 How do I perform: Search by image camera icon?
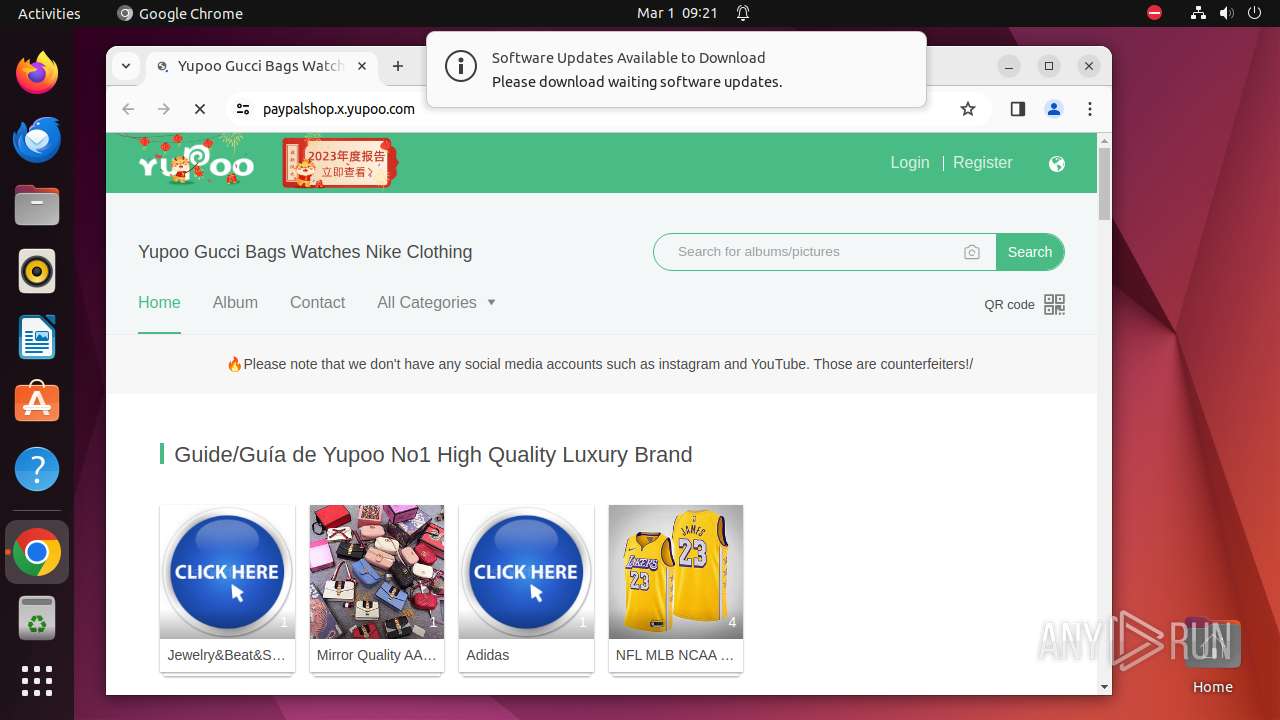(x=972, y=252)
